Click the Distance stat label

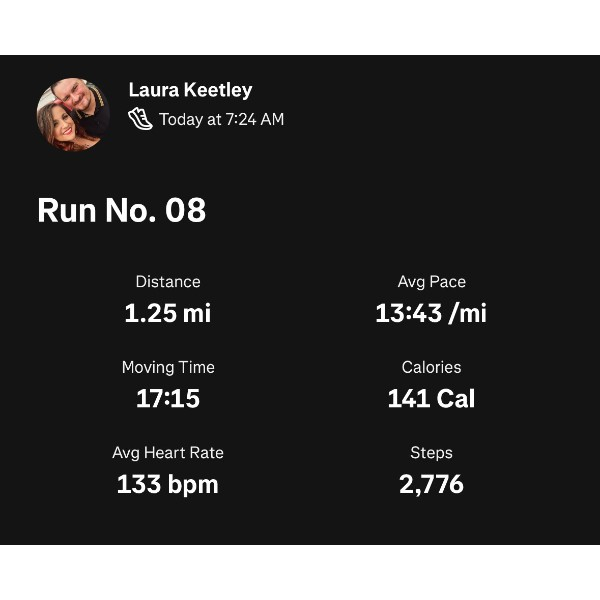[x=168, y=282]
